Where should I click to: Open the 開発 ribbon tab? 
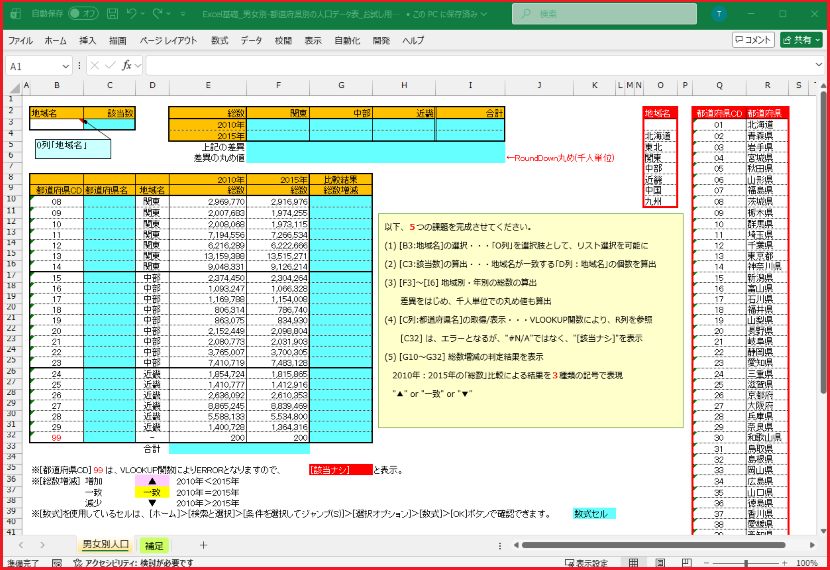pyautogui.click(x=381, y=40)
